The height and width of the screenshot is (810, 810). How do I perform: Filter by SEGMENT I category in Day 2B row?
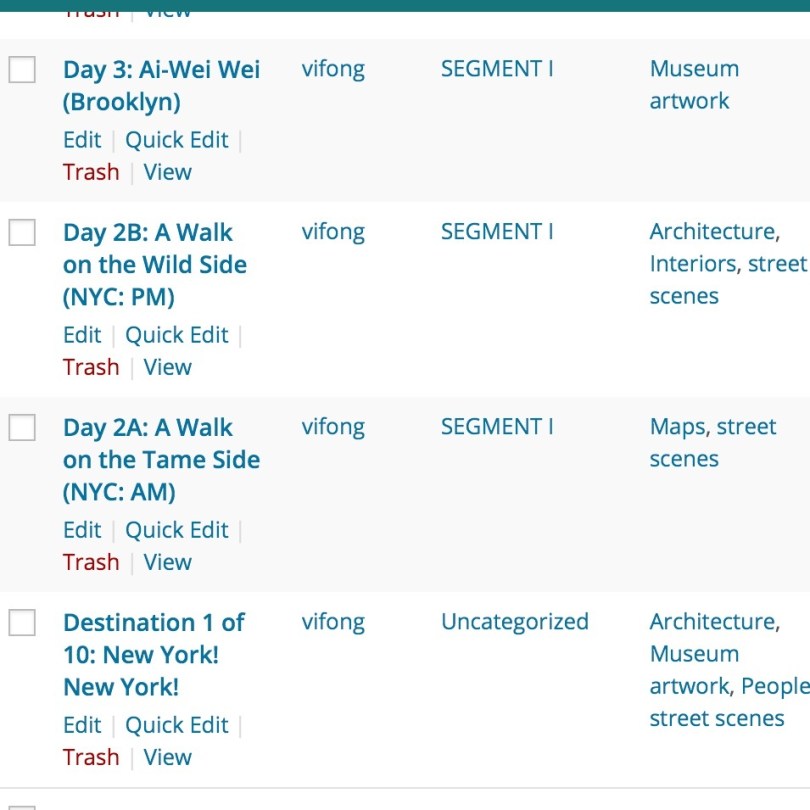coord(497,232)
